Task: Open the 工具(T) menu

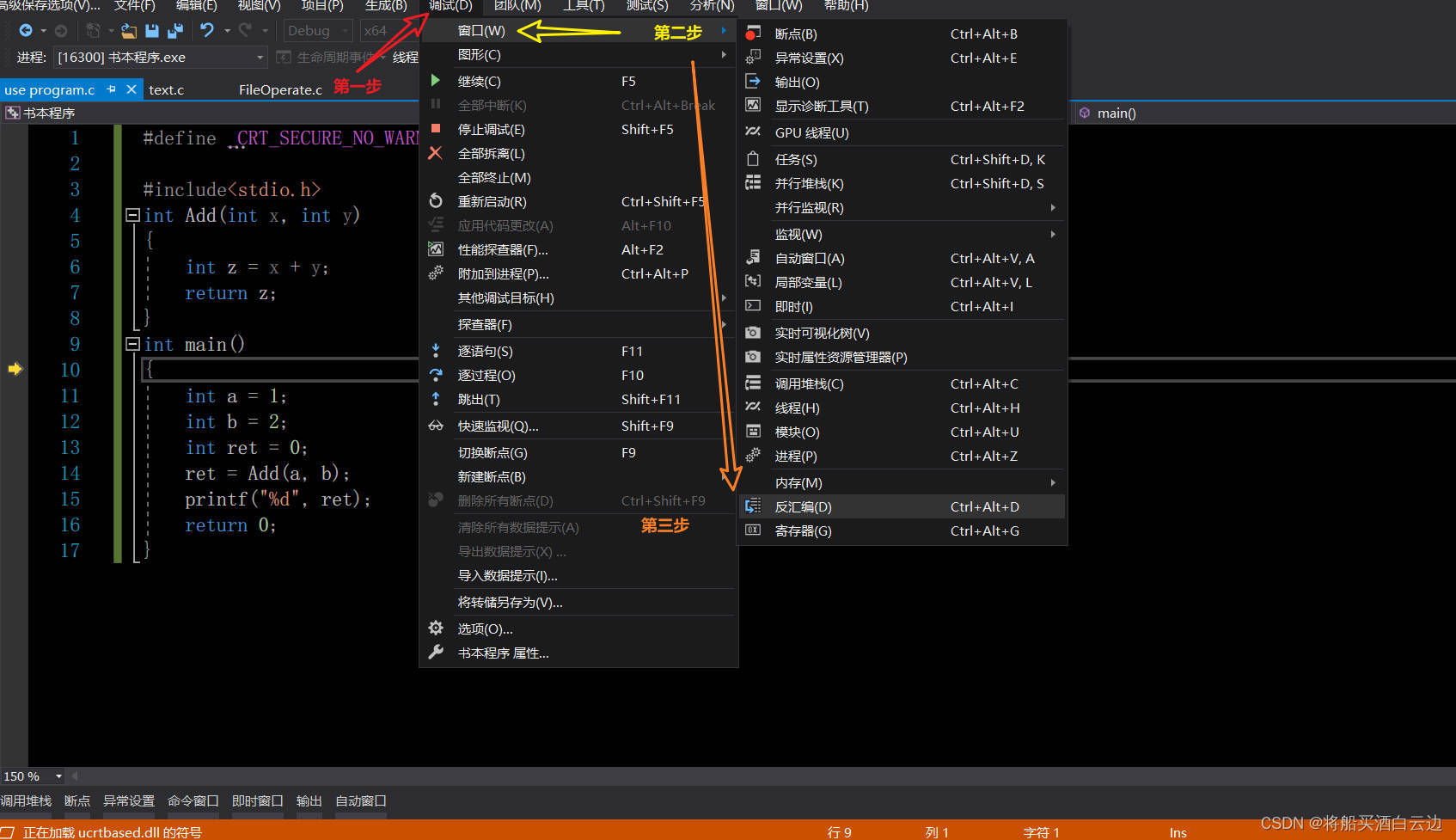Action: pos(584,6)
